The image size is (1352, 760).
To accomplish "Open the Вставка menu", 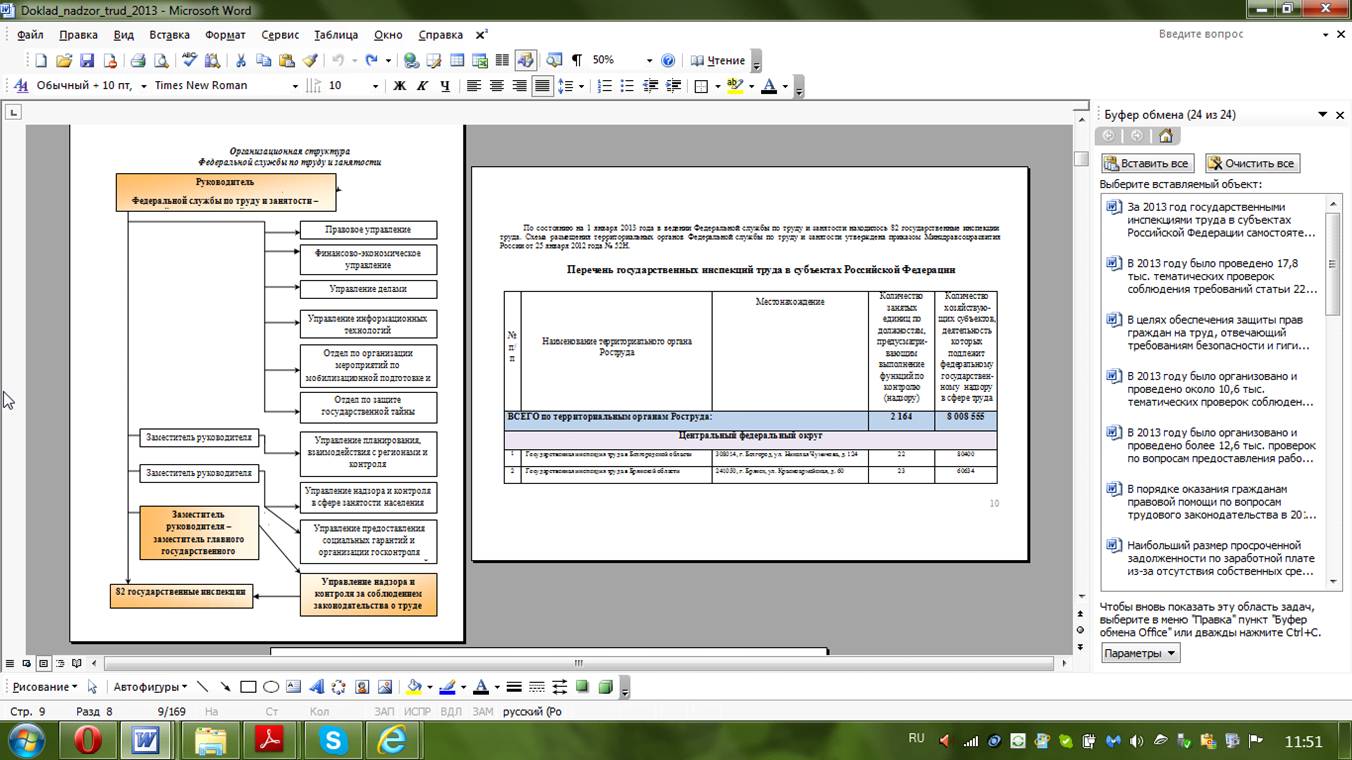I will point(169,34).
